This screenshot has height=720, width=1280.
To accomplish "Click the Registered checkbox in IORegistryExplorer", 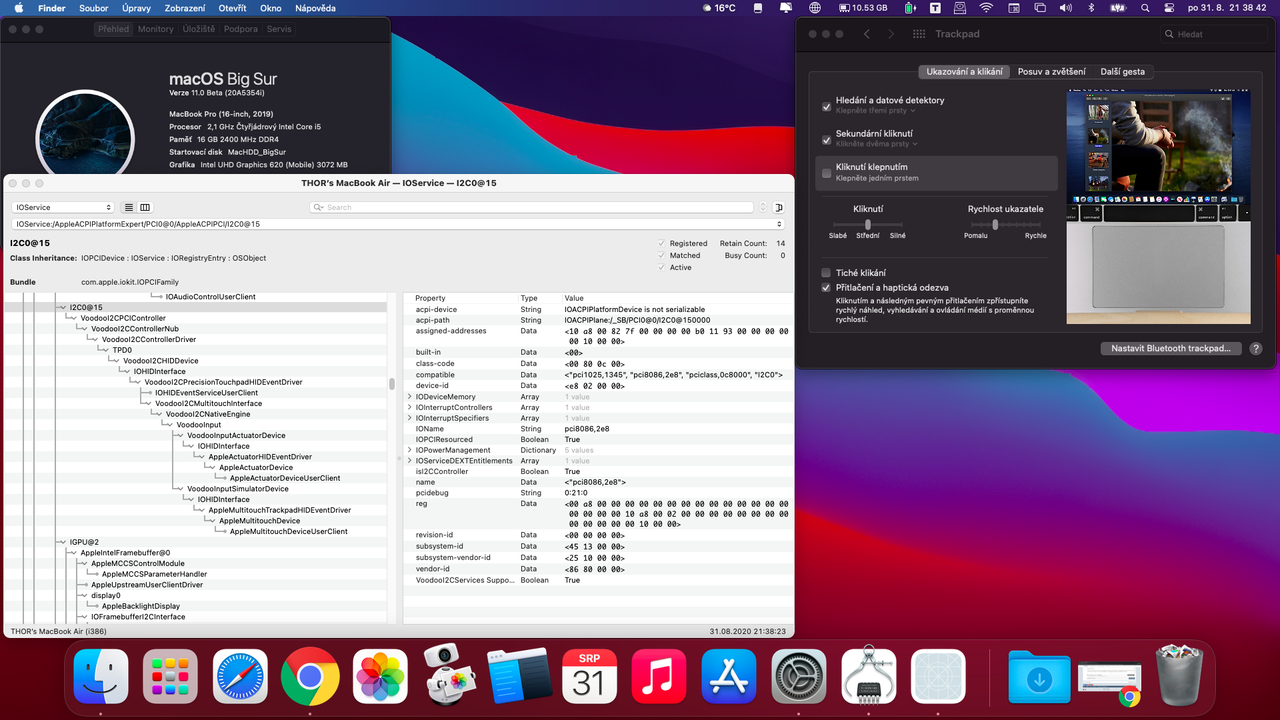I will pos(661,243).
